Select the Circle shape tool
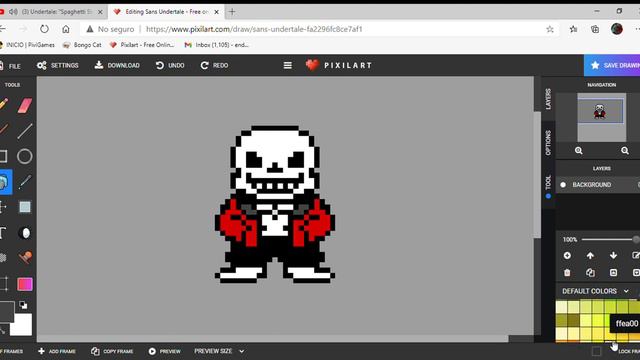This screenshot has width=640, height=360. tap(25, 156)
